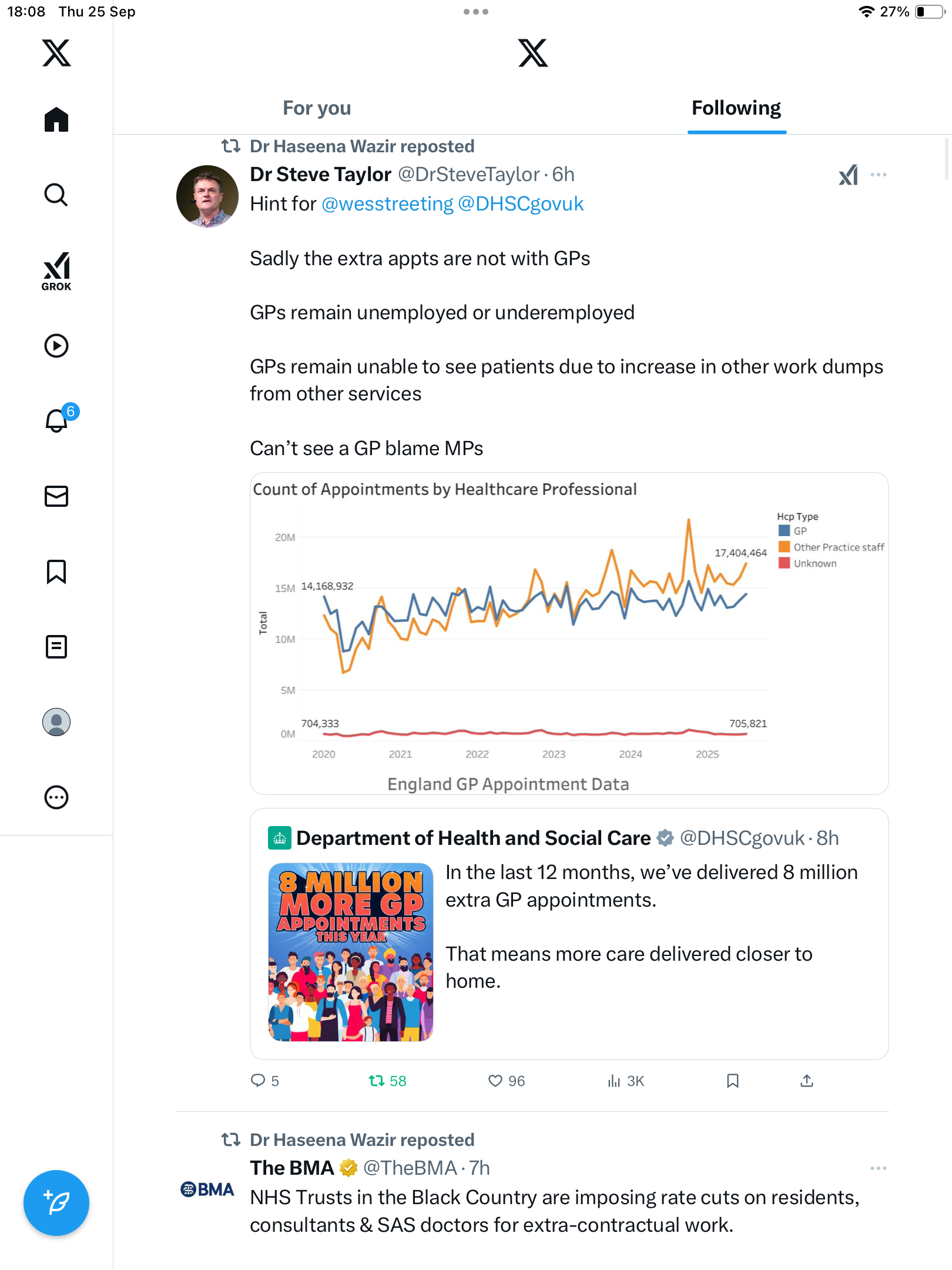Switch to the For you tab

coord(317,108)
